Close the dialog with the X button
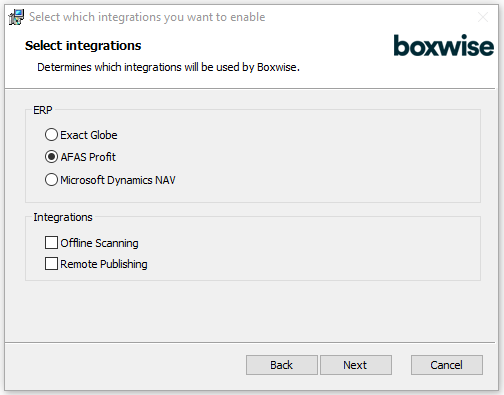 click(483, 17)
